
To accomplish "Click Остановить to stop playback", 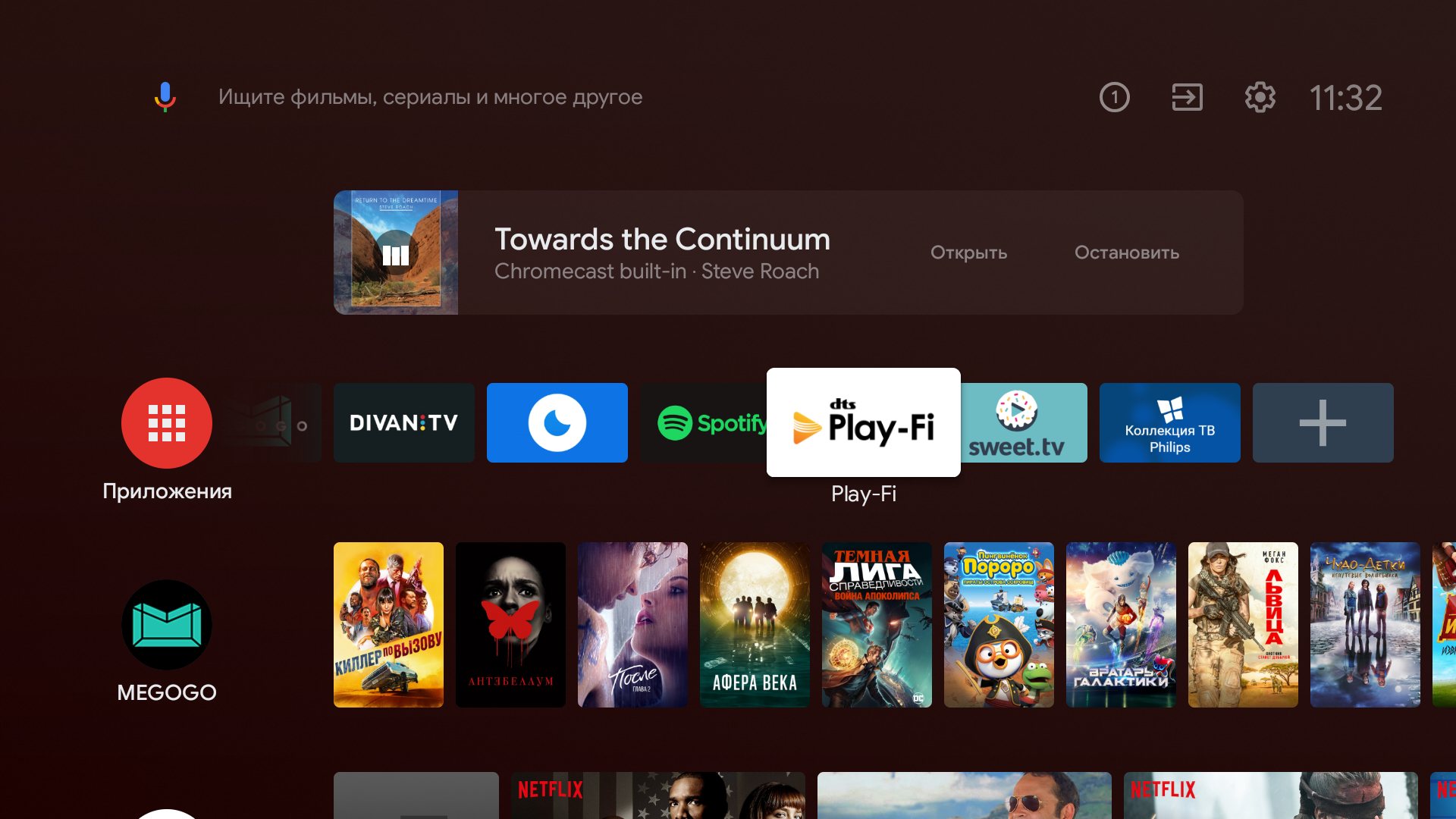I will (x=1127, y=253).
